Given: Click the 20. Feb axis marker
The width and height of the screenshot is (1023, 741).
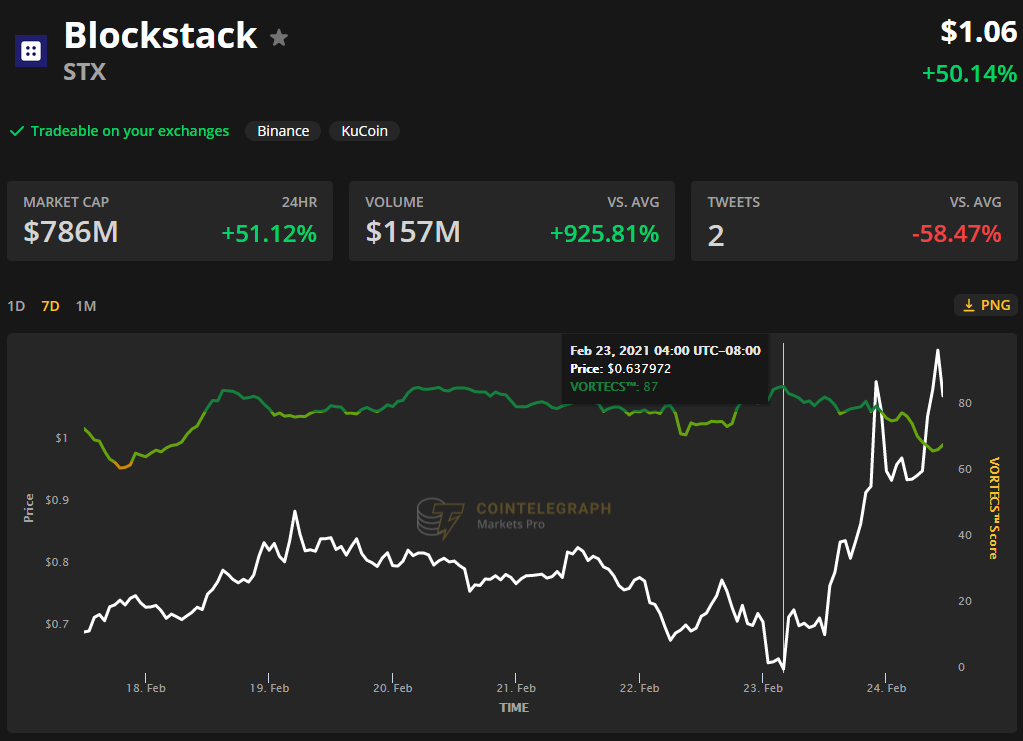Looking at the screenshot, I should coord(392,688).
